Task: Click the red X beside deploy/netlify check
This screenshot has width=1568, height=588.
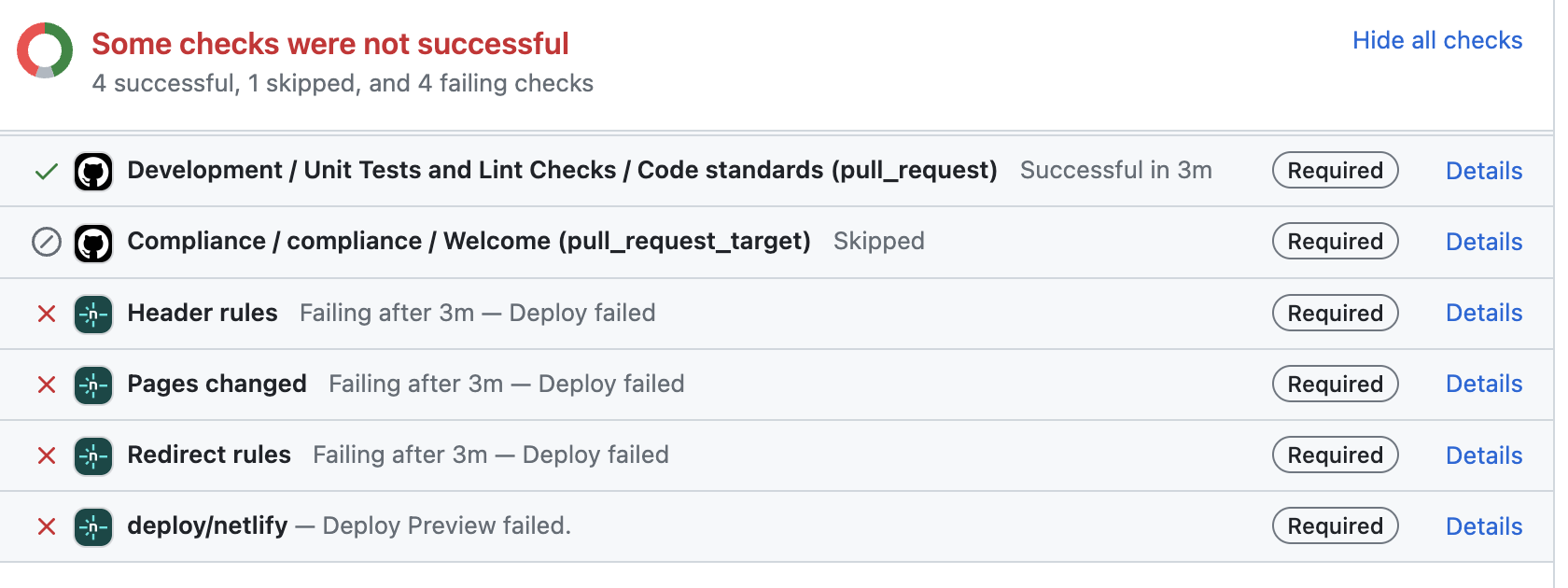Action: click(46, 525)
